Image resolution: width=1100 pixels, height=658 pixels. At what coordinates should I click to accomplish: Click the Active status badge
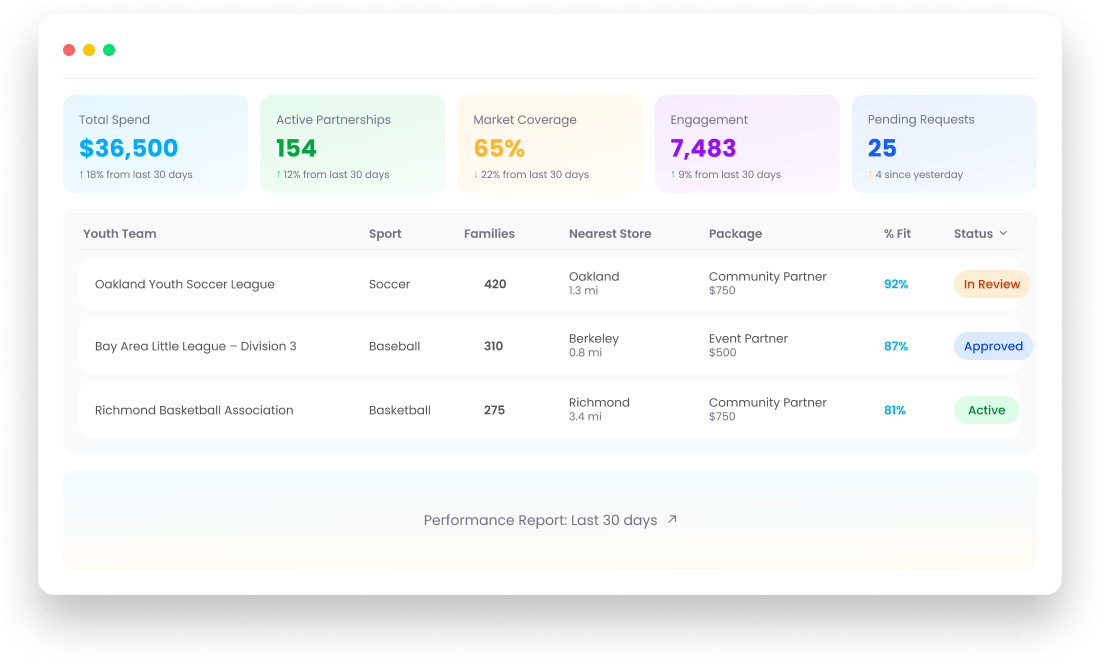(x=986, y=410)
